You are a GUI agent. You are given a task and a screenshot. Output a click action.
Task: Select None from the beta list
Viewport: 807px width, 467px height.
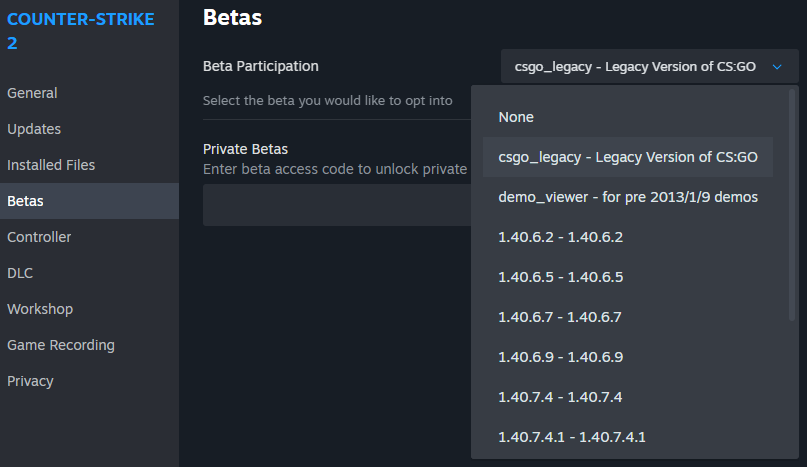[516, 117]
